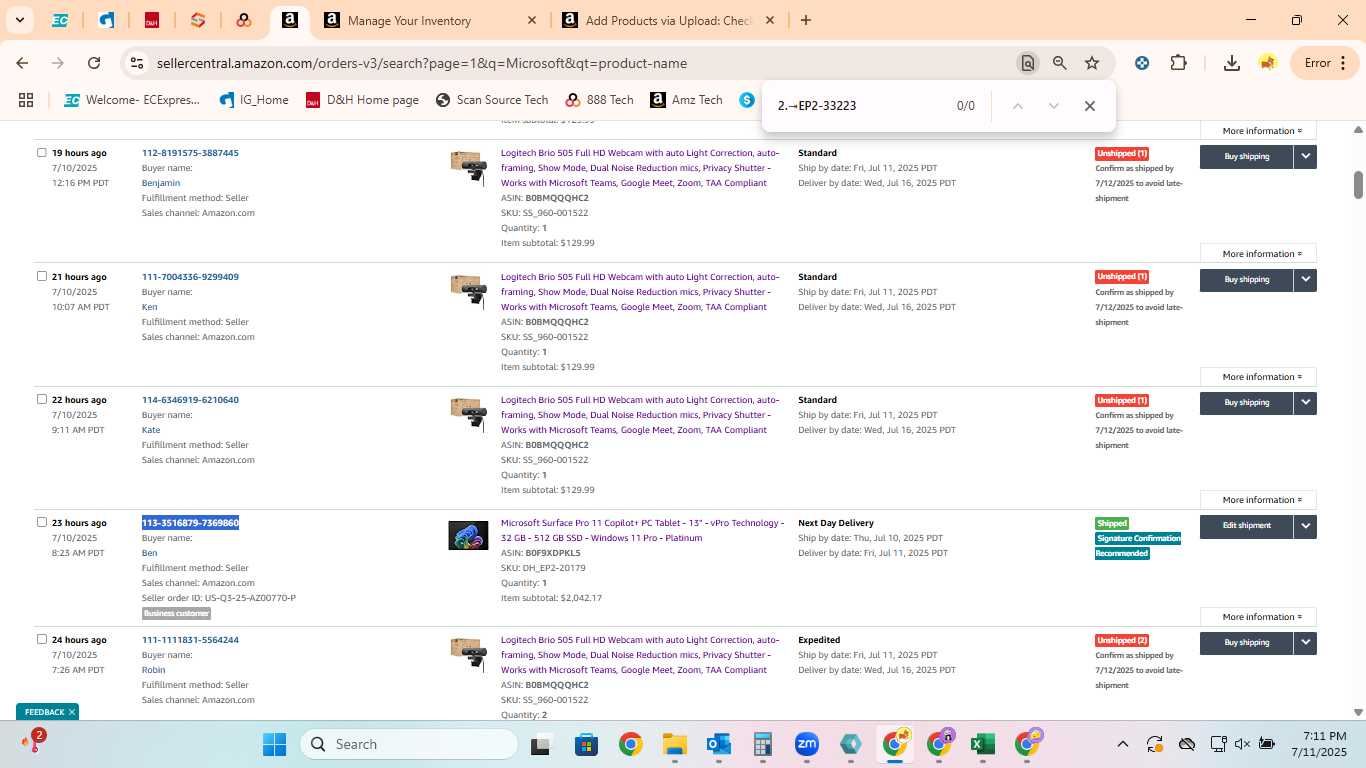Open the D&H pinned browser tab
The height and width of the screenshot is (768, 1366).
[x=152, y=20]
